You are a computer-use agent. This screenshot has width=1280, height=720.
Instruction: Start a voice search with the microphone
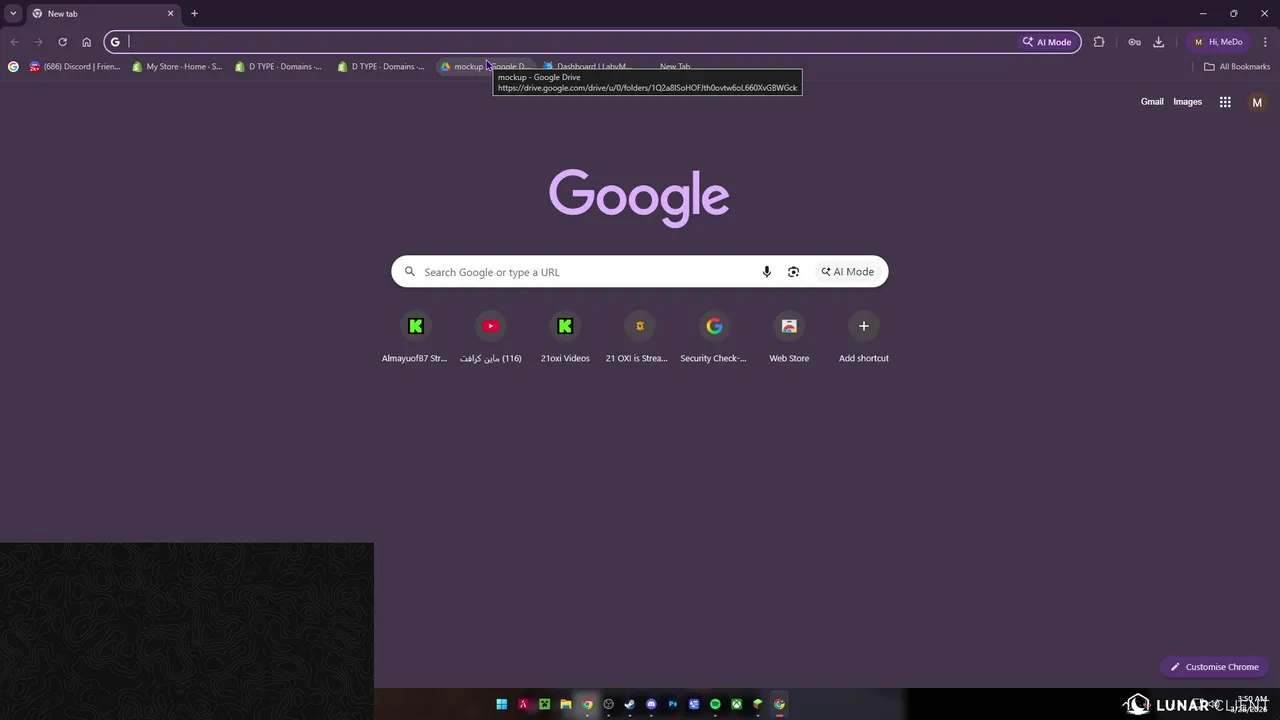(x=767, y=272)
